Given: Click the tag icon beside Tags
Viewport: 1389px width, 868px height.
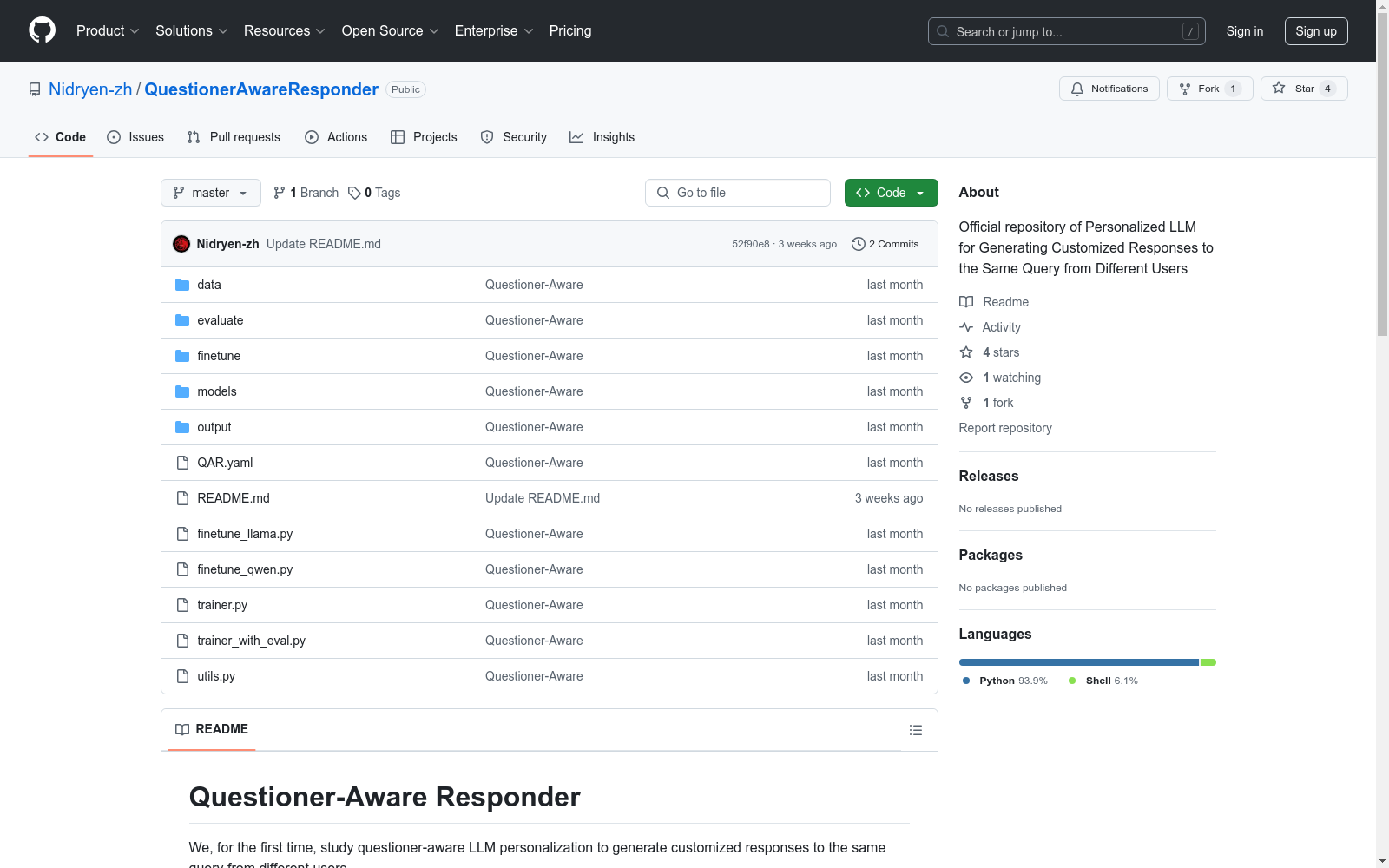Looking at the screenshot, I should [x=354, y=193].
